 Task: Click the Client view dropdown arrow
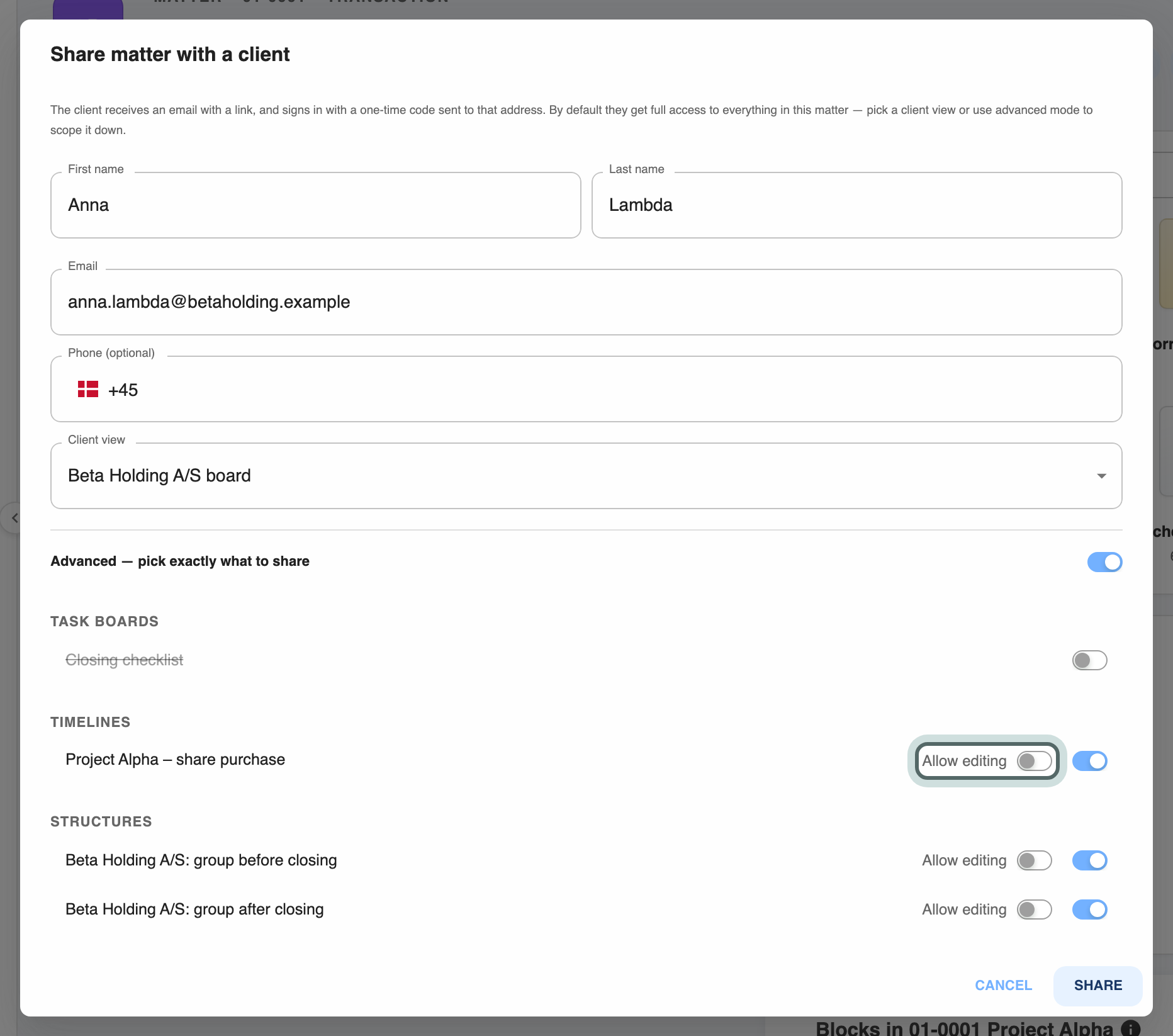[x=1101, y=476]
